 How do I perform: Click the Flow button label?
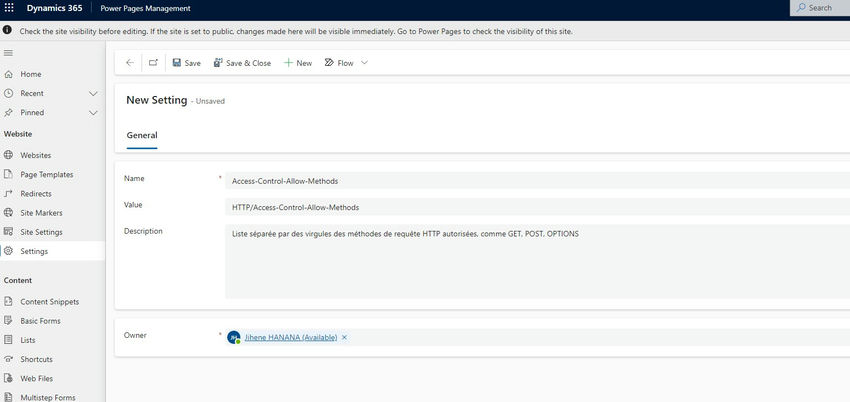[345, 63]
